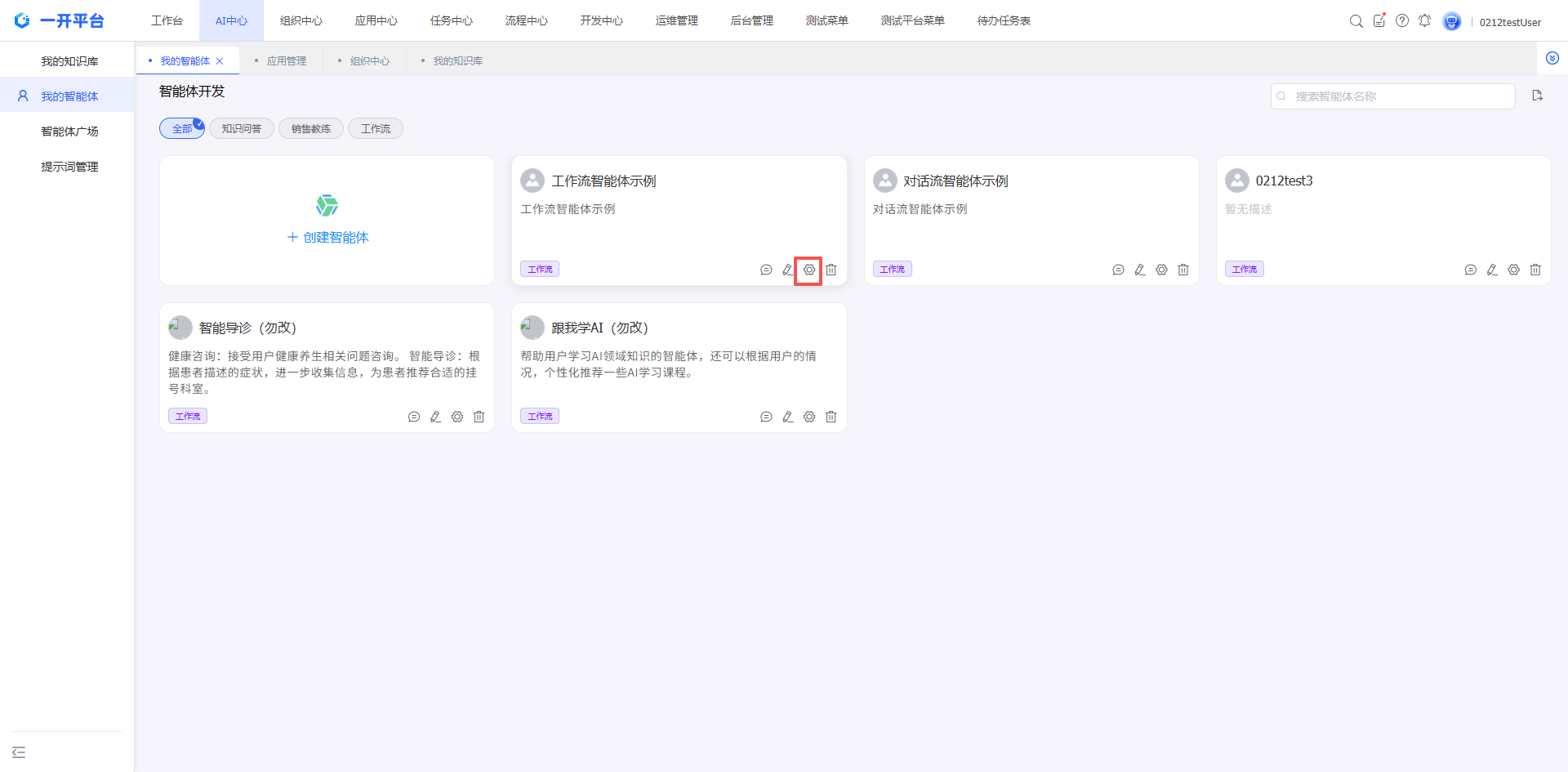Open the 0212testUser account menu

tap(1509, 22)
